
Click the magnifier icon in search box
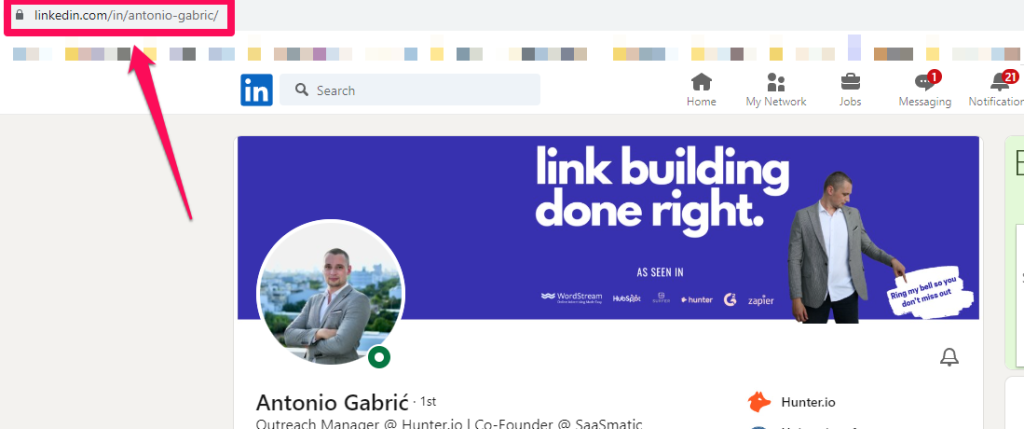click(301, 89)
